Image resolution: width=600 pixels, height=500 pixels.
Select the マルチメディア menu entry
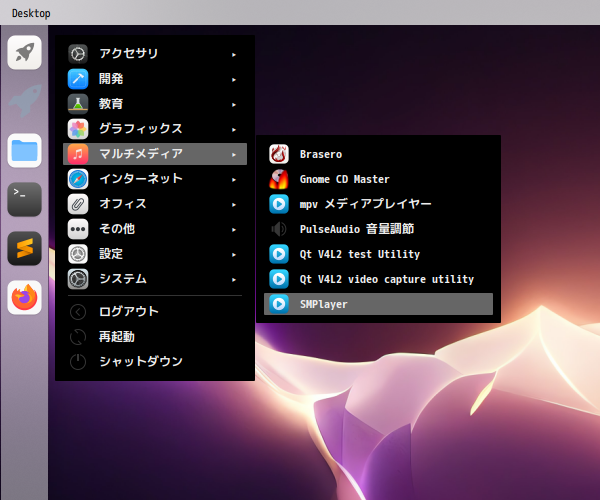(x=155, y=154)
